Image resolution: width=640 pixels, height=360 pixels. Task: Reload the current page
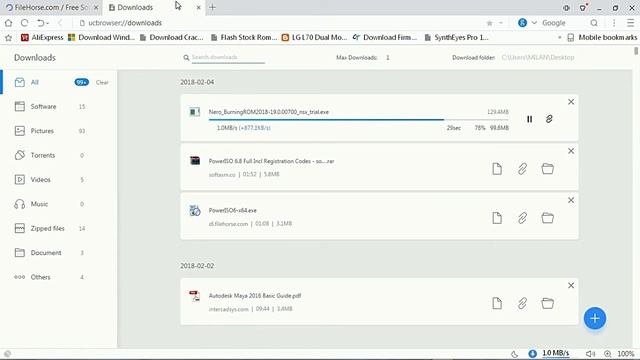click(24, 23)
